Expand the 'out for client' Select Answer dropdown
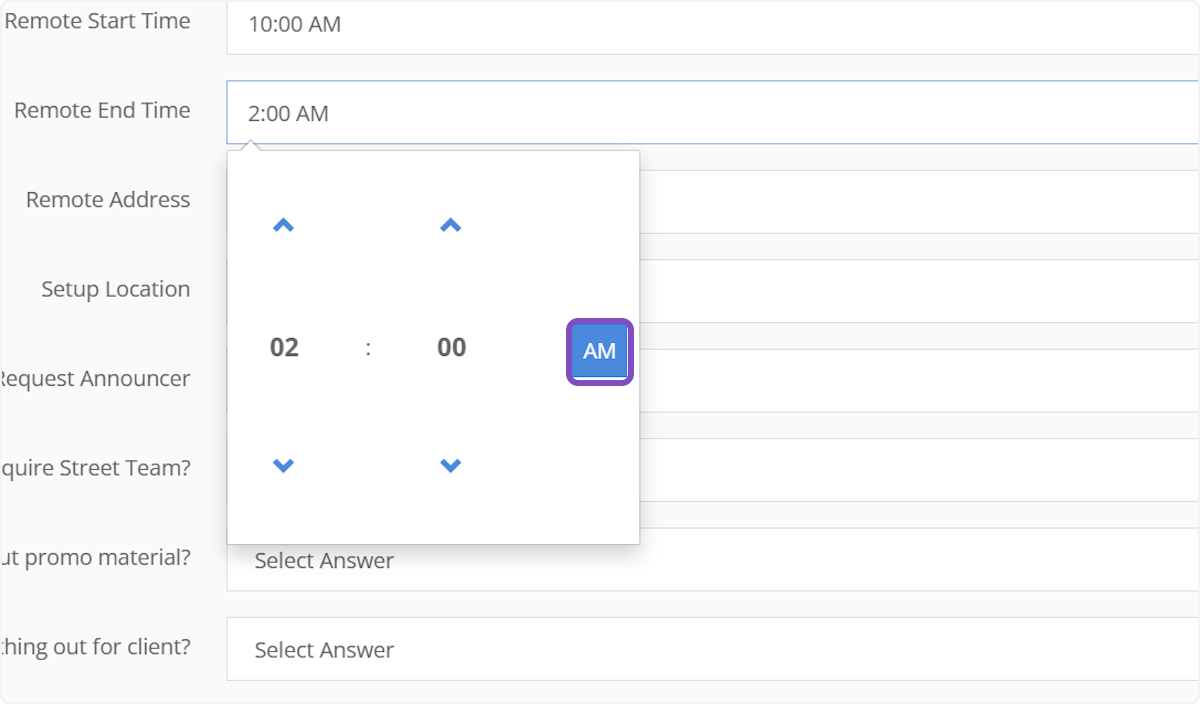The image size is (1200, 704). click(710, 650)
